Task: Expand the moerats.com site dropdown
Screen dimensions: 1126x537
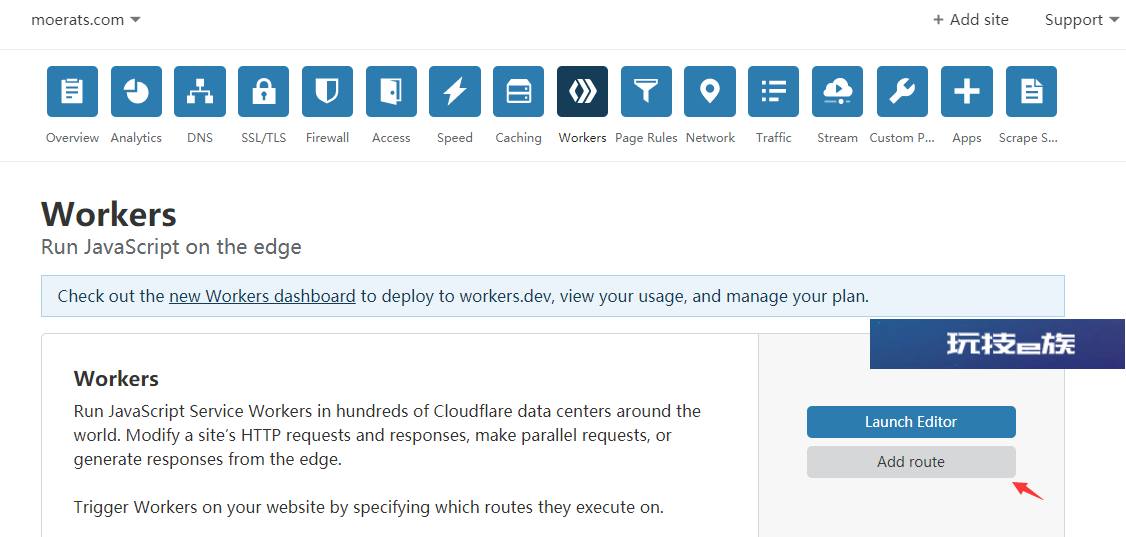Action: (x=85, y=20)
